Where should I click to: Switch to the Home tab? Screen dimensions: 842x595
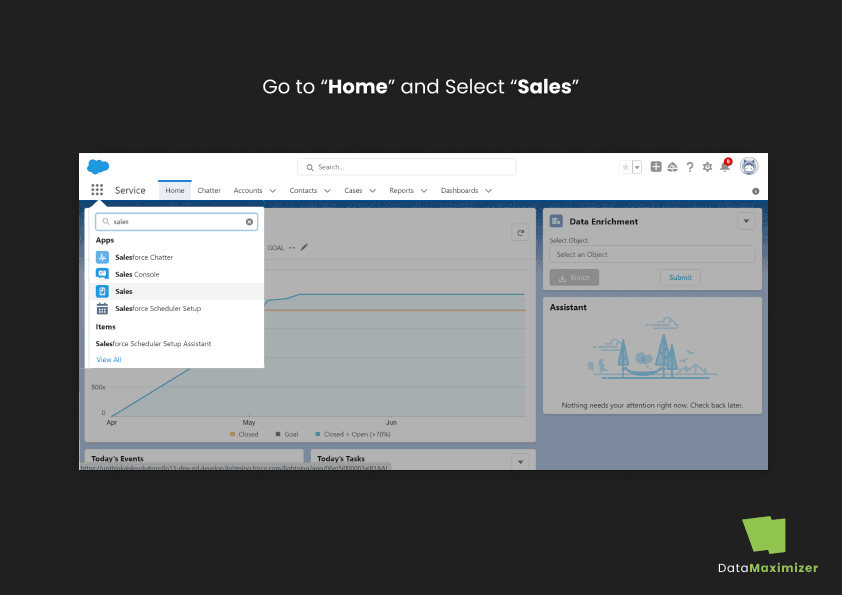pos(175,190)
